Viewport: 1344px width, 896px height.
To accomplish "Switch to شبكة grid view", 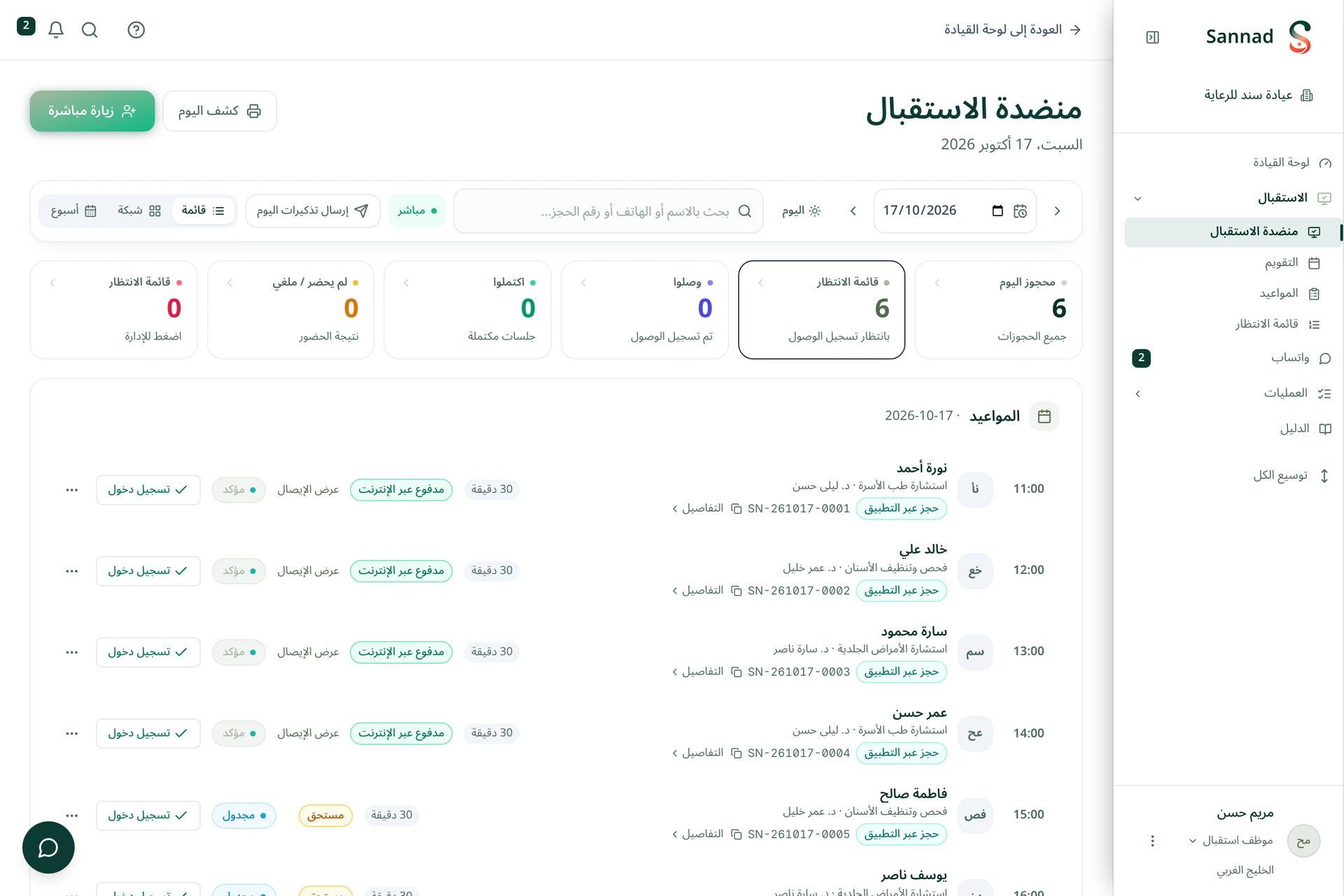I will [x=139, y=211].
